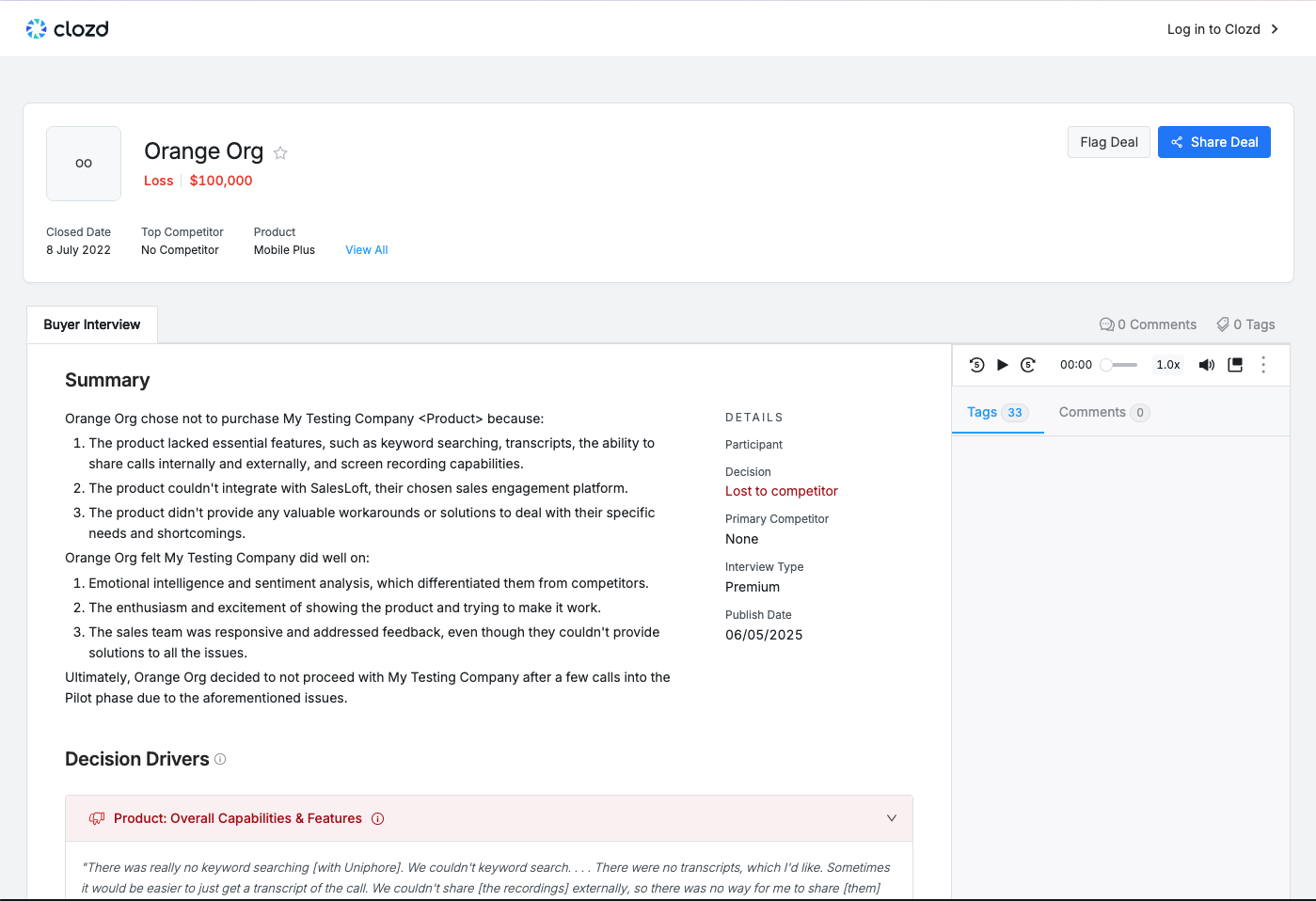Click the audio progress slider
The image size is (1316, 901).
pos(1119,365)
